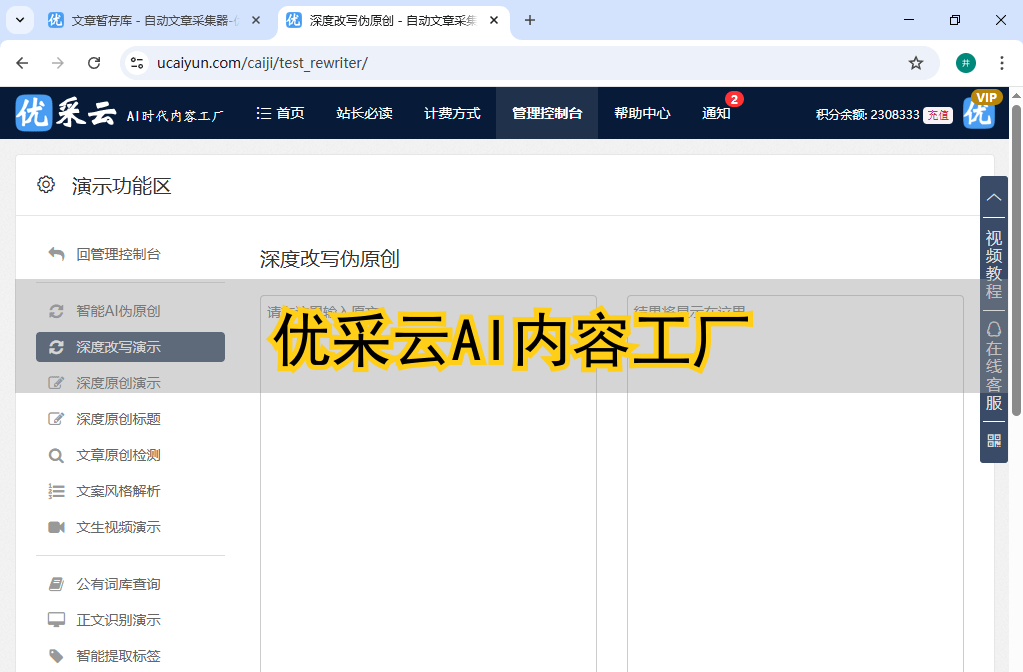Reload the page using browser refresh
Screen dimensions: 1023x672
click(x=94, y=63)
